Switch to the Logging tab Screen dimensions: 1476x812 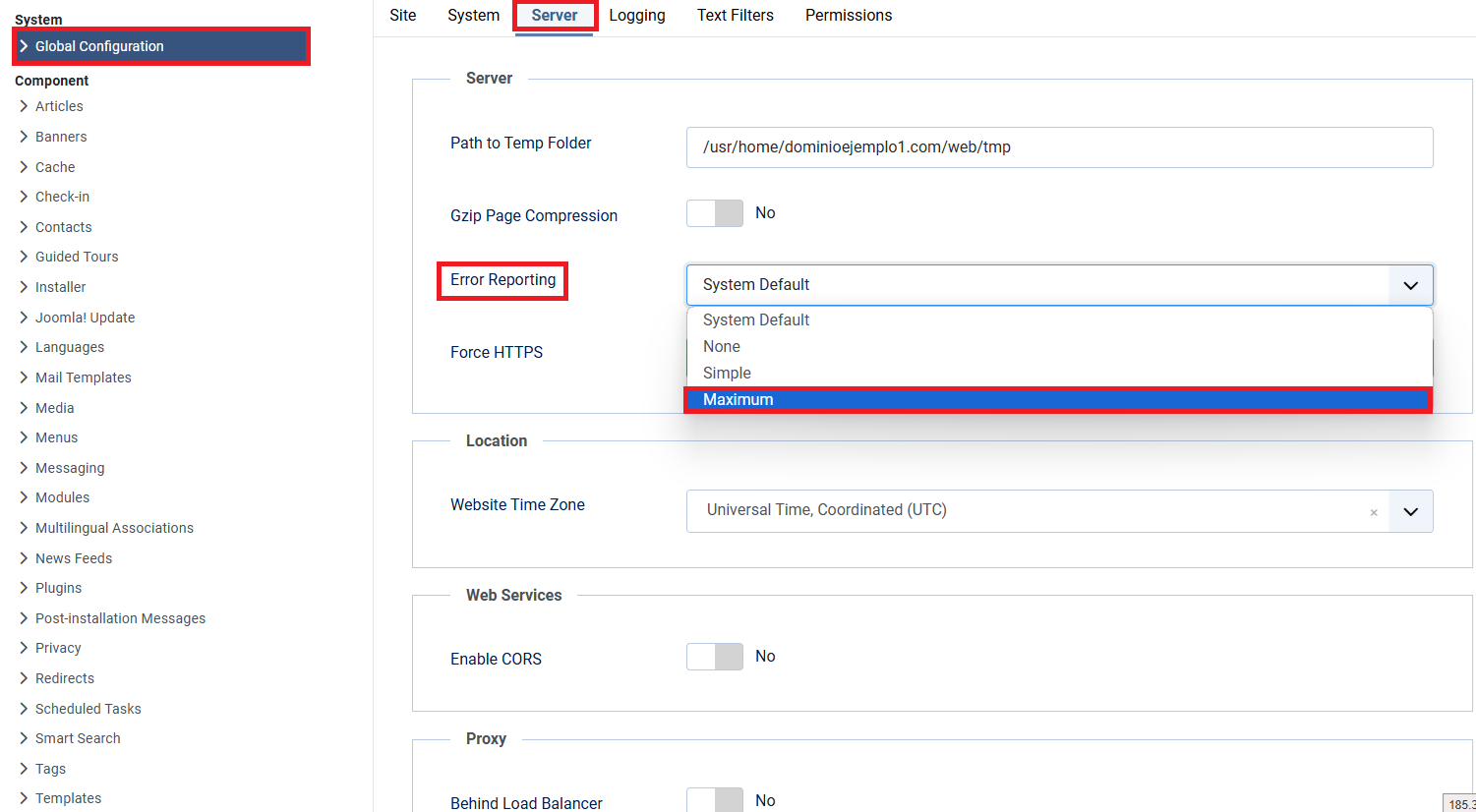637,16
